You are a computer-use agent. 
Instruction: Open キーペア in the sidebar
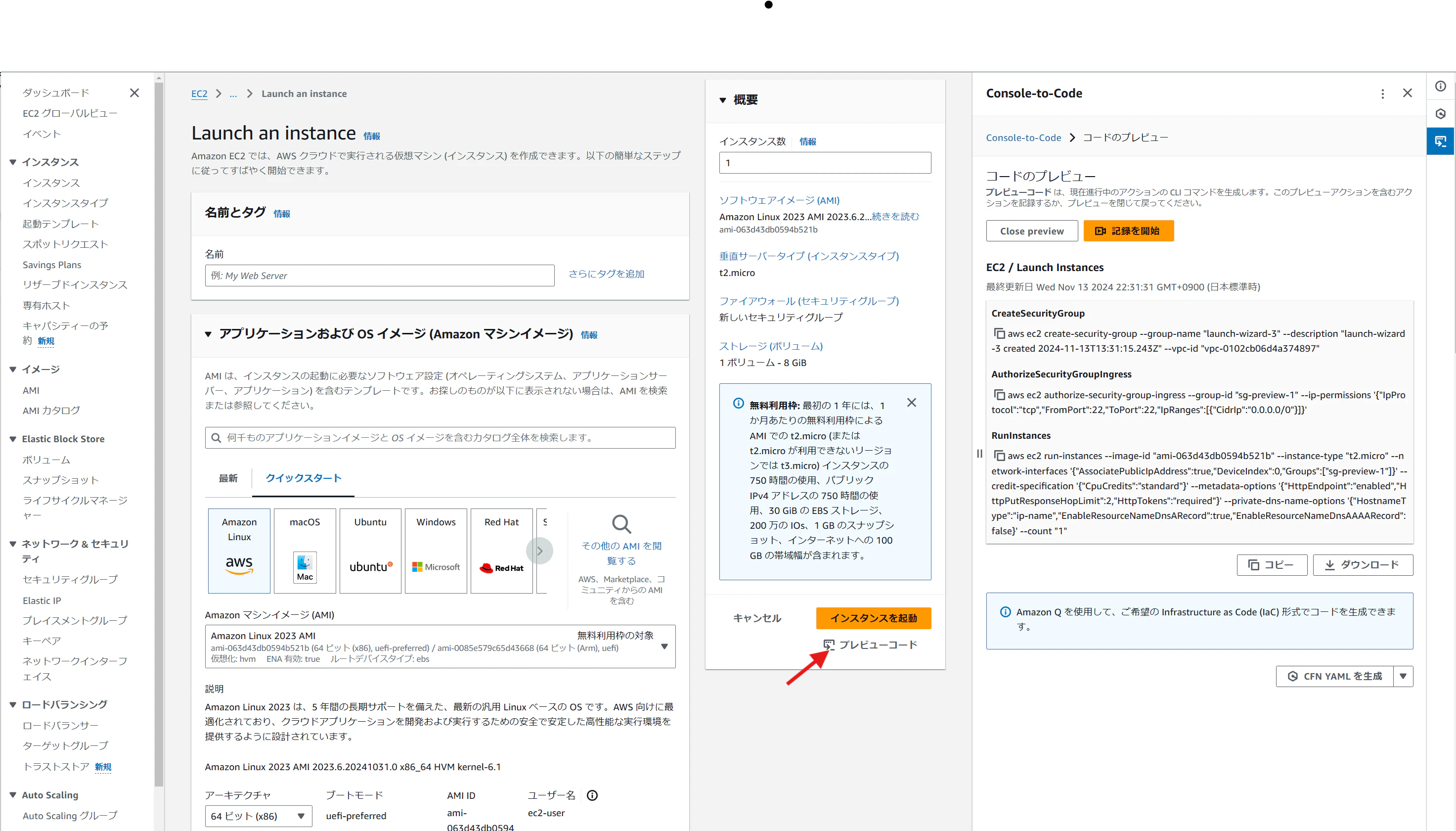coord(42,641)
